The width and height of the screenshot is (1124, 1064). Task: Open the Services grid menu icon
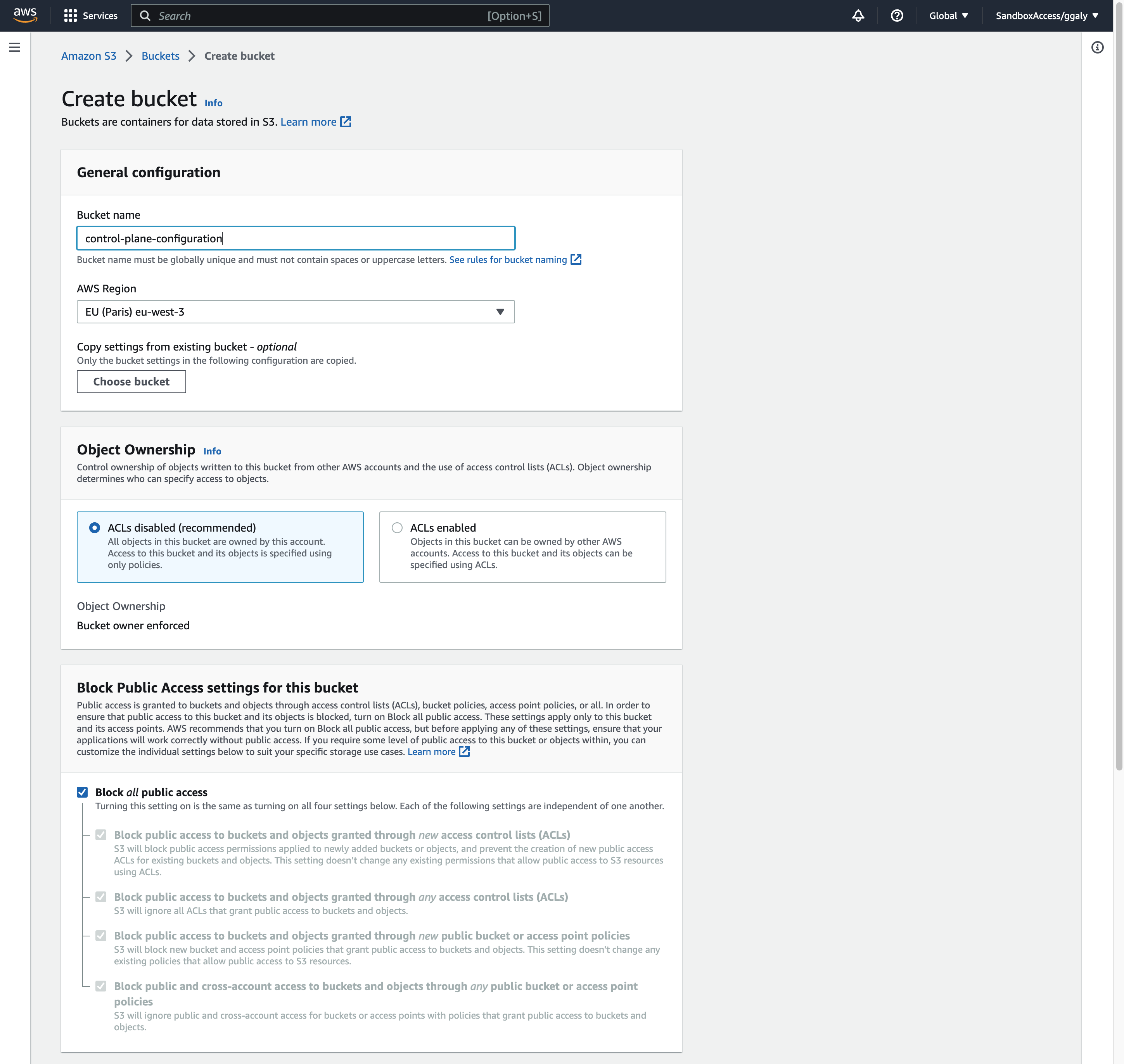tap(70, 16)
